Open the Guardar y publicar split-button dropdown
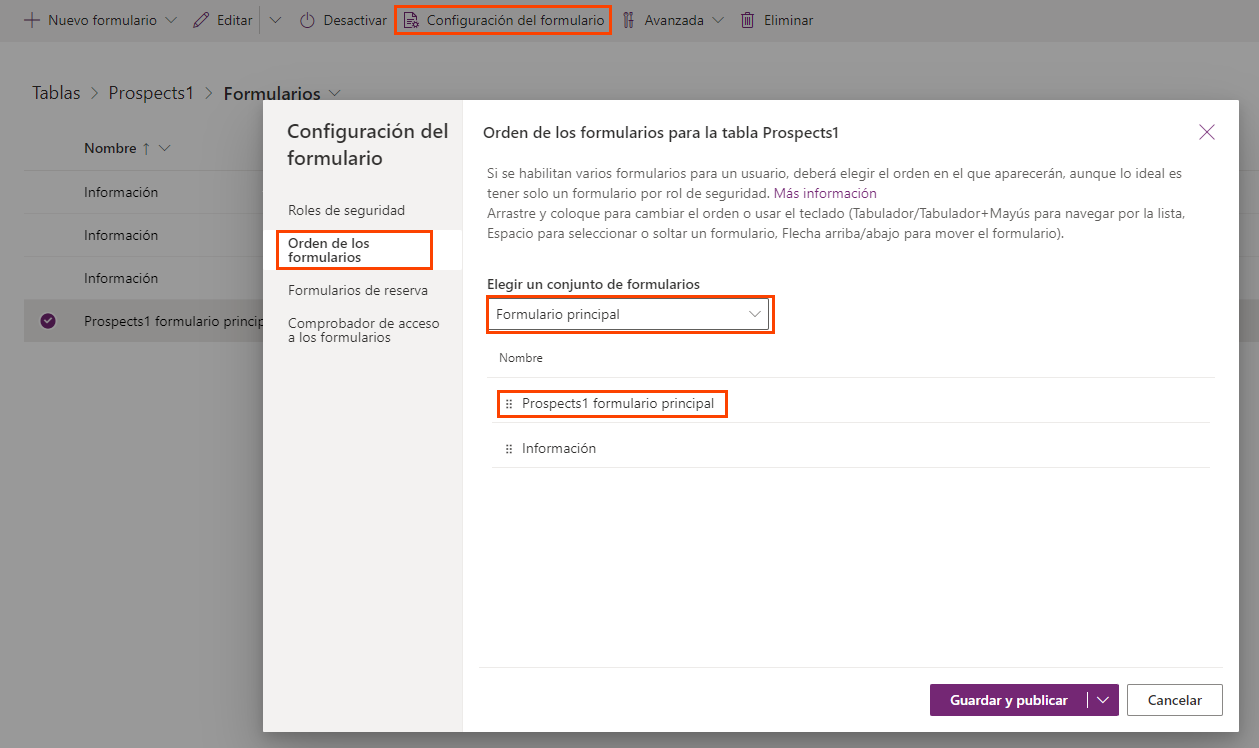Screen dimensions: 1259x748 (1102, 700)
